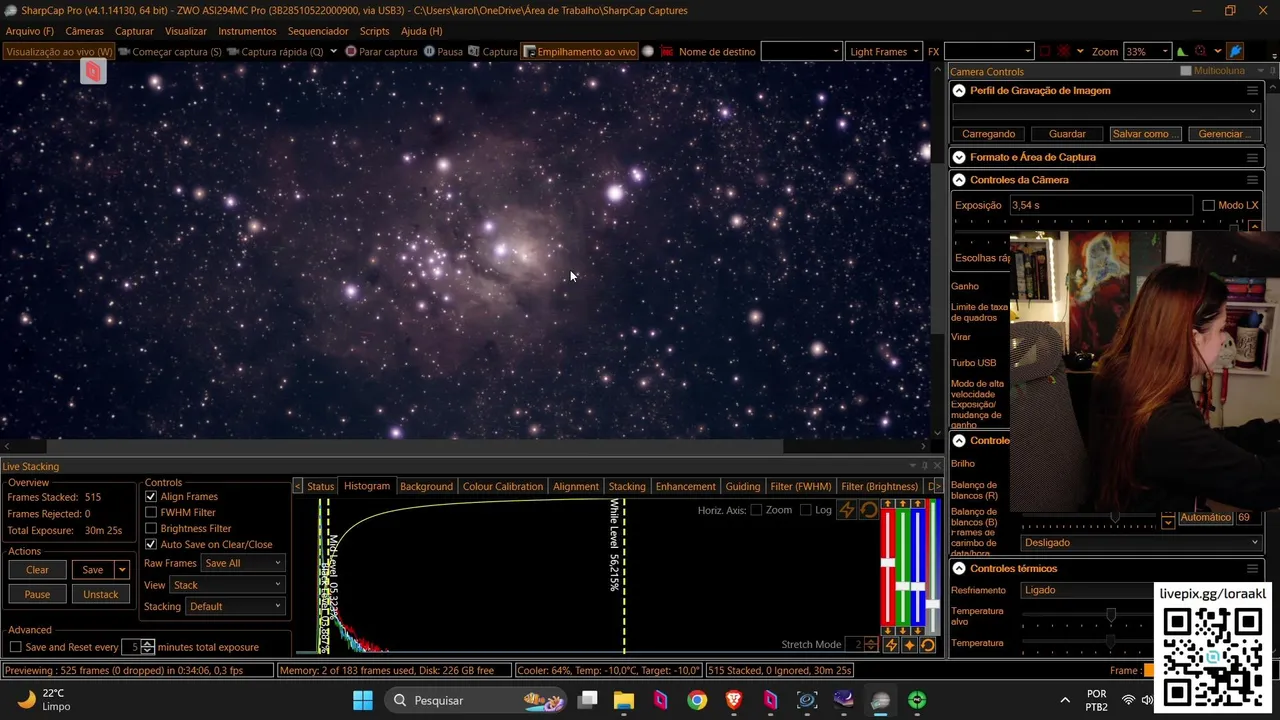Click the Salvar como button
Screen dimensions: 1280x720
click(x=1145, y=134)
